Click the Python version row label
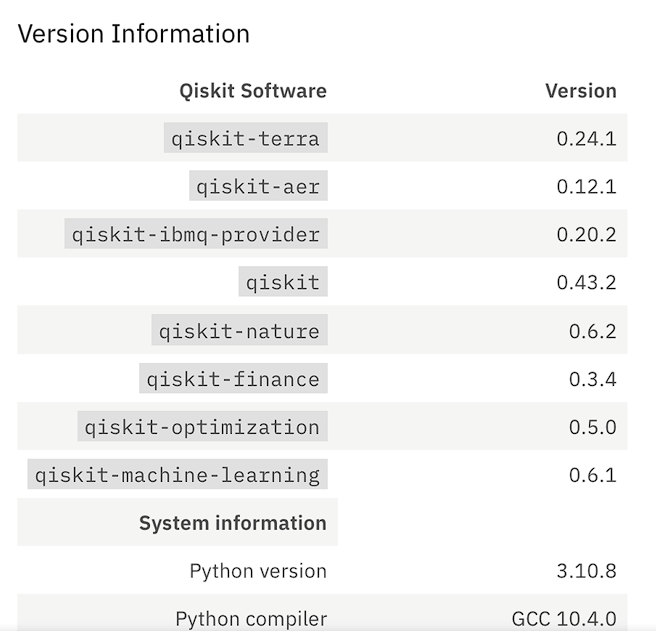The image size is (656, 632). (258, 572)
